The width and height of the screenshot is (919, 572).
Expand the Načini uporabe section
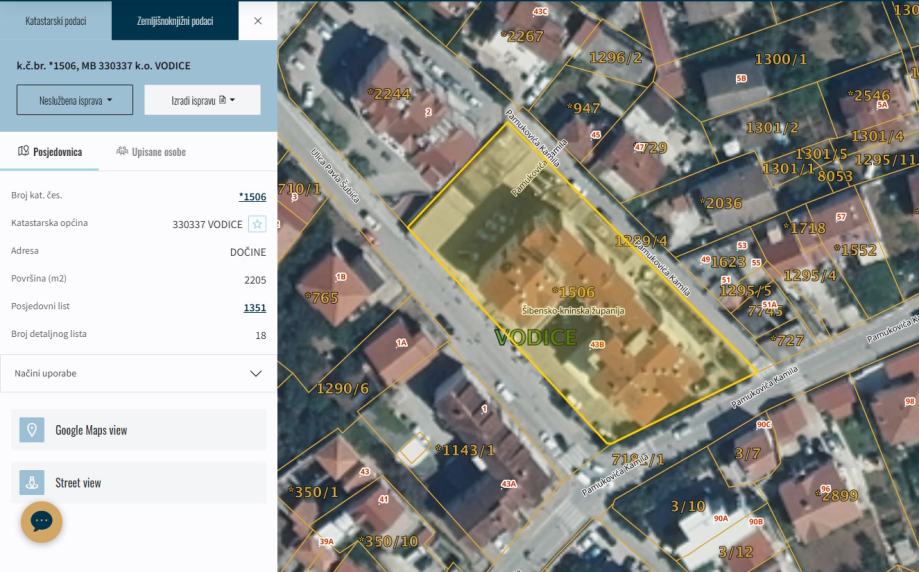(138, 373)
